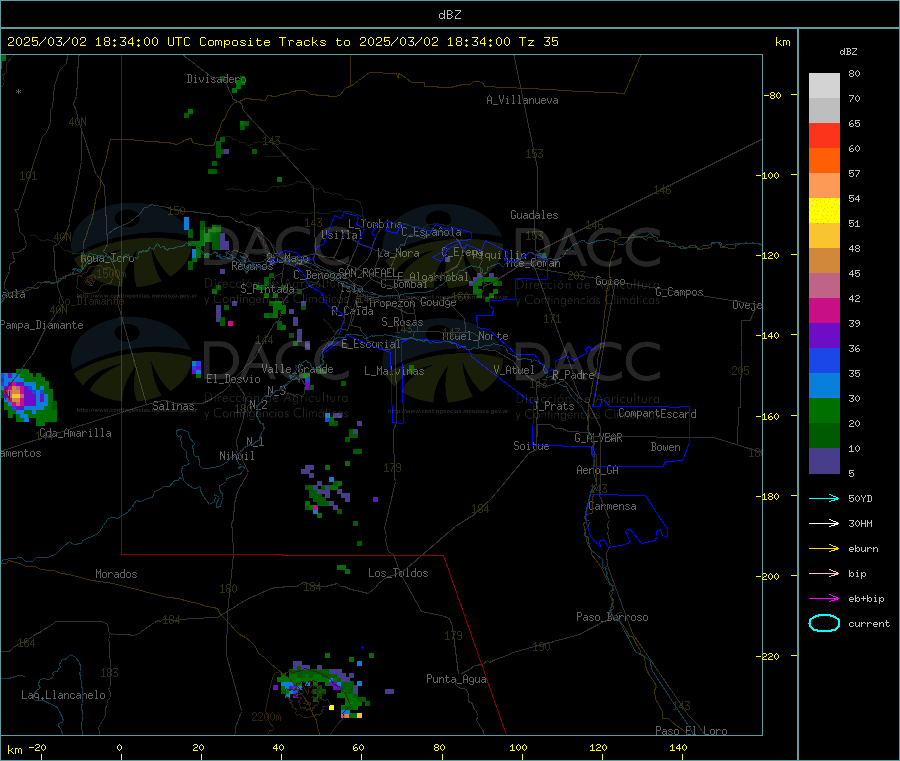This screenshot has width=900, height=761.
Task: Click the El_Desvio map label
Action: tap(233, 379)
